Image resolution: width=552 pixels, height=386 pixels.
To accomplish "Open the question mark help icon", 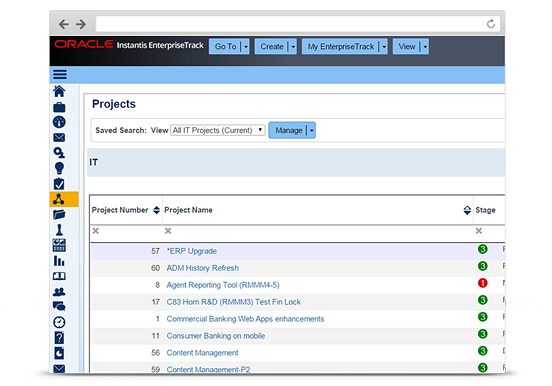I will (x=59, y=338).
